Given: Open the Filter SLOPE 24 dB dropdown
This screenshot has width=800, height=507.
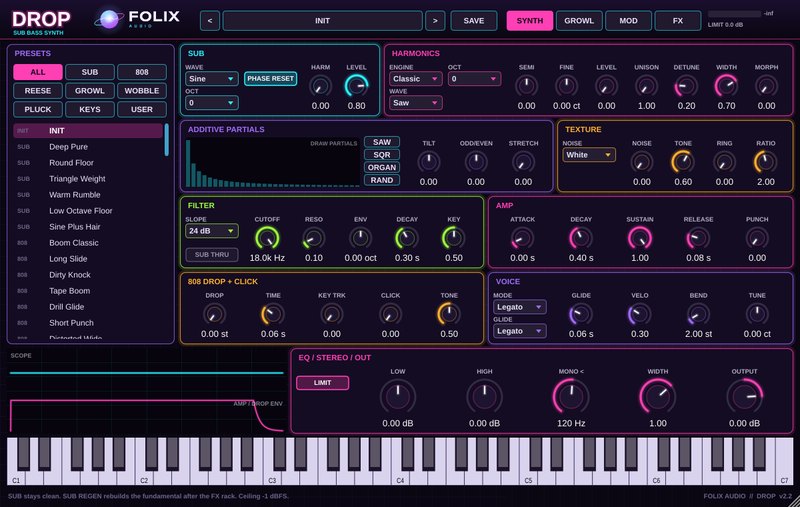Looking at the screenshot, I should point(211,231).
